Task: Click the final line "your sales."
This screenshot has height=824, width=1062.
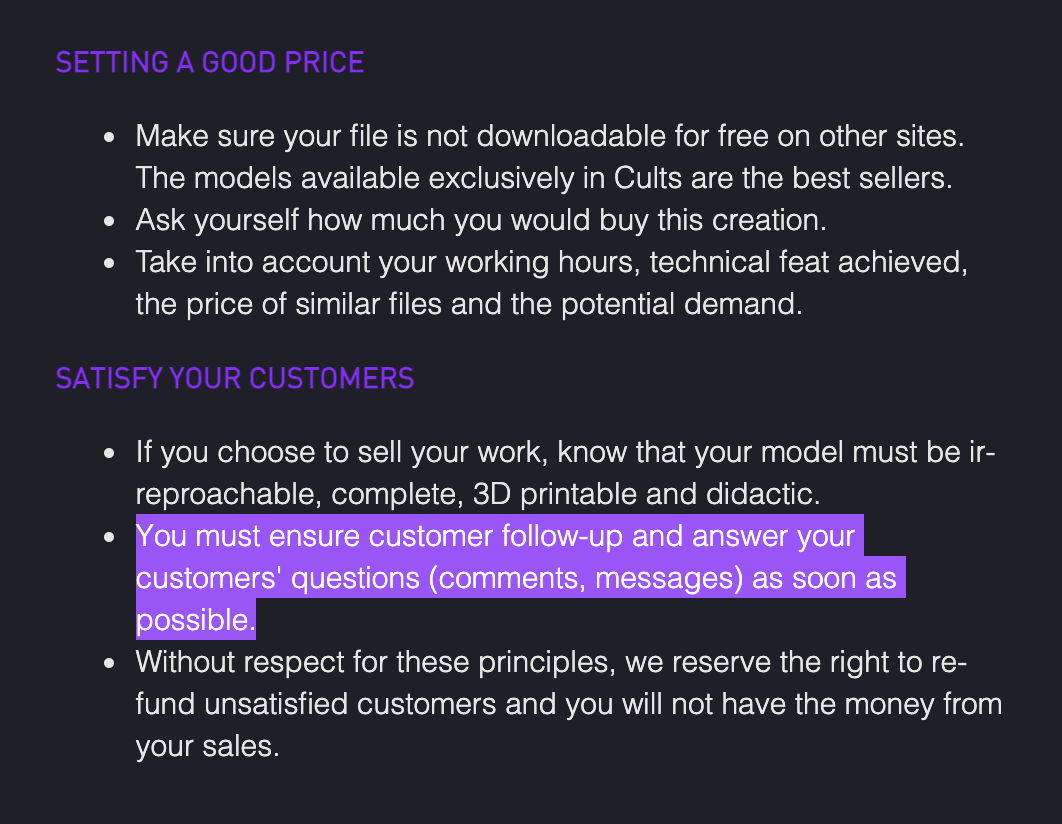Action: 207,746
